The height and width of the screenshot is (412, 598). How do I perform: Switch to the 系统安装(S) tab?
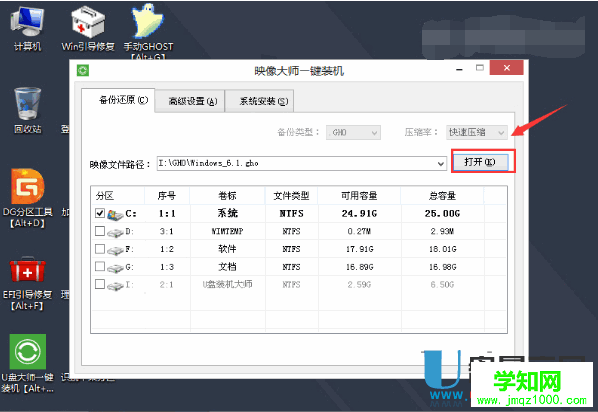click(x=259, y=101)
